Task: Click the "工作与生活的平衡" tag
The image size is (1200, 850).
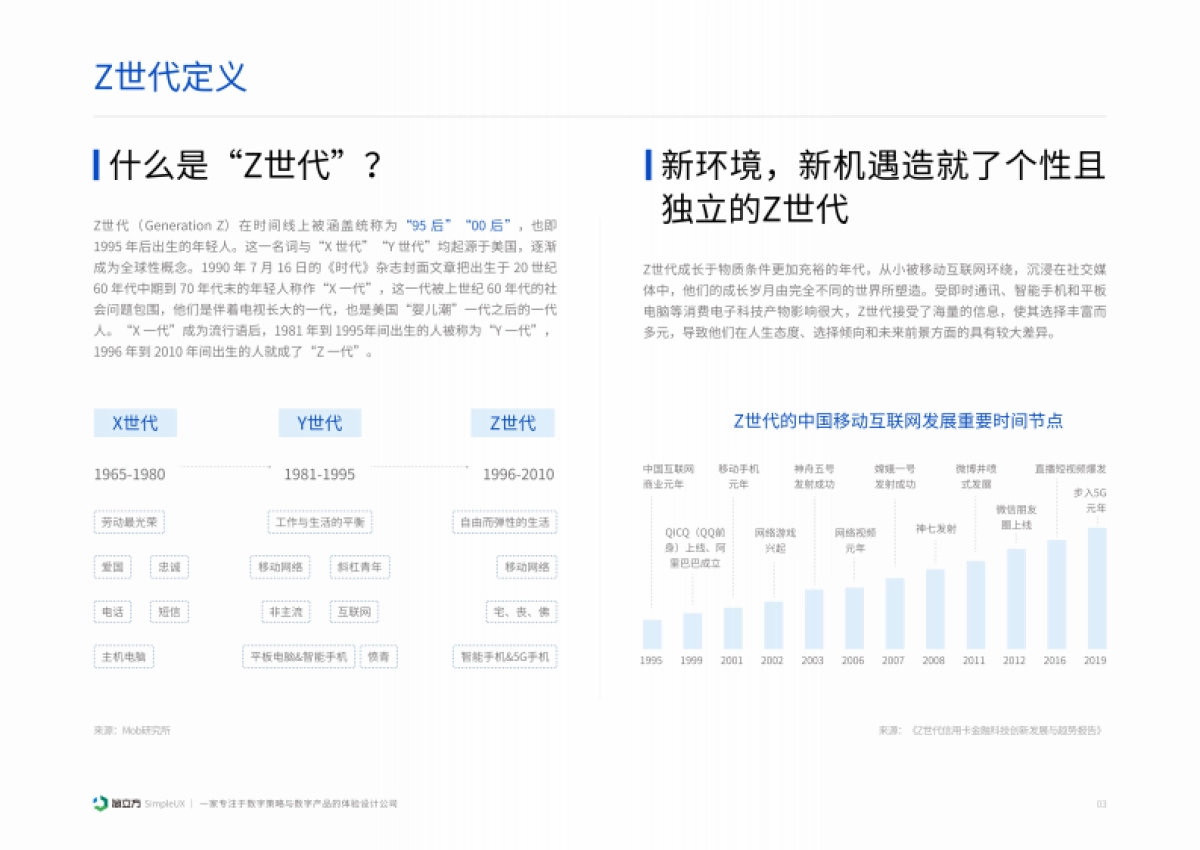Action: 319,522
